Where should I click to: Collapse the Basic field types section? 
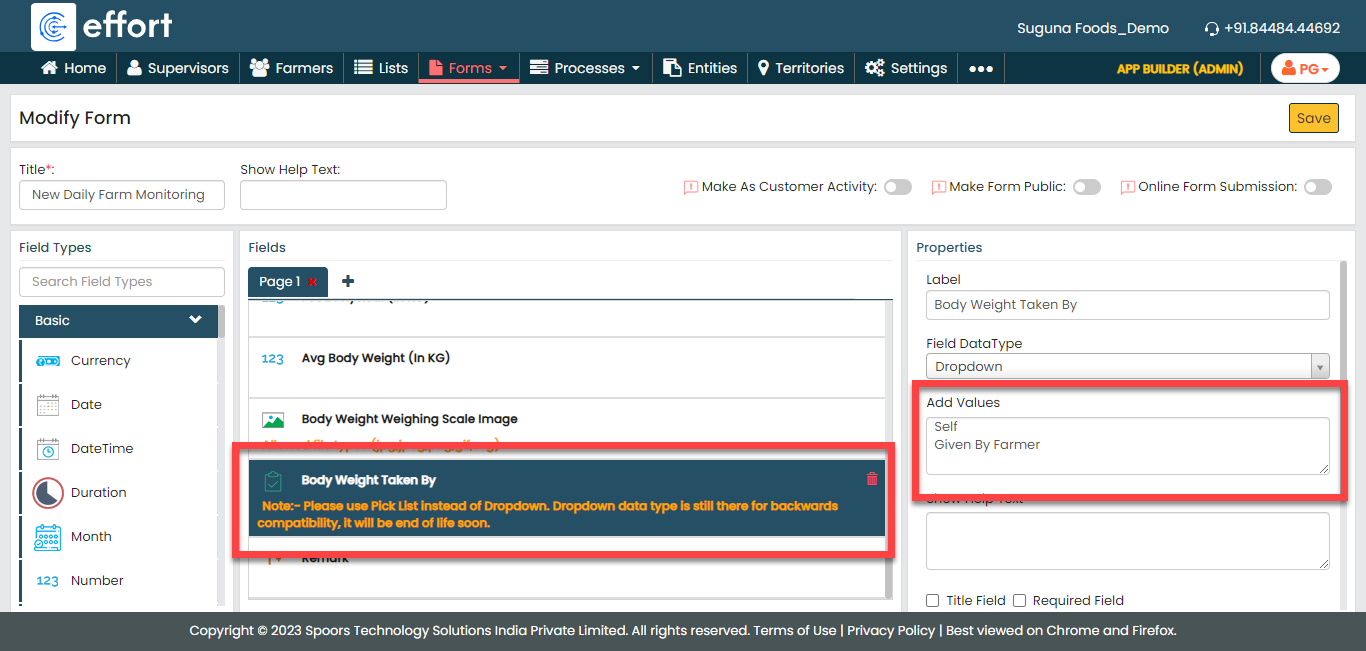click(195, 320)
